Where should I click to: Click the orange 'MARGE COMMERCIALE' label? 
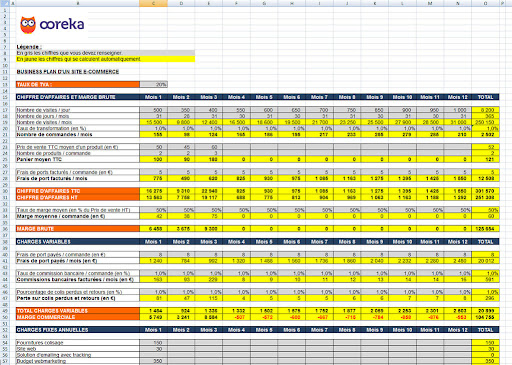[78, 317]
